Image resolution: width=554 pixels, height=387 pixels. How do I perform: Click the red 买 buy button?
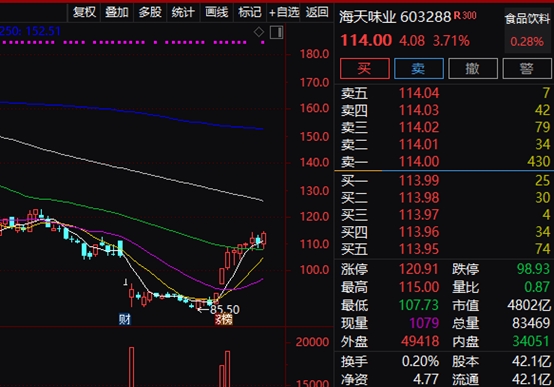point(365,69)
